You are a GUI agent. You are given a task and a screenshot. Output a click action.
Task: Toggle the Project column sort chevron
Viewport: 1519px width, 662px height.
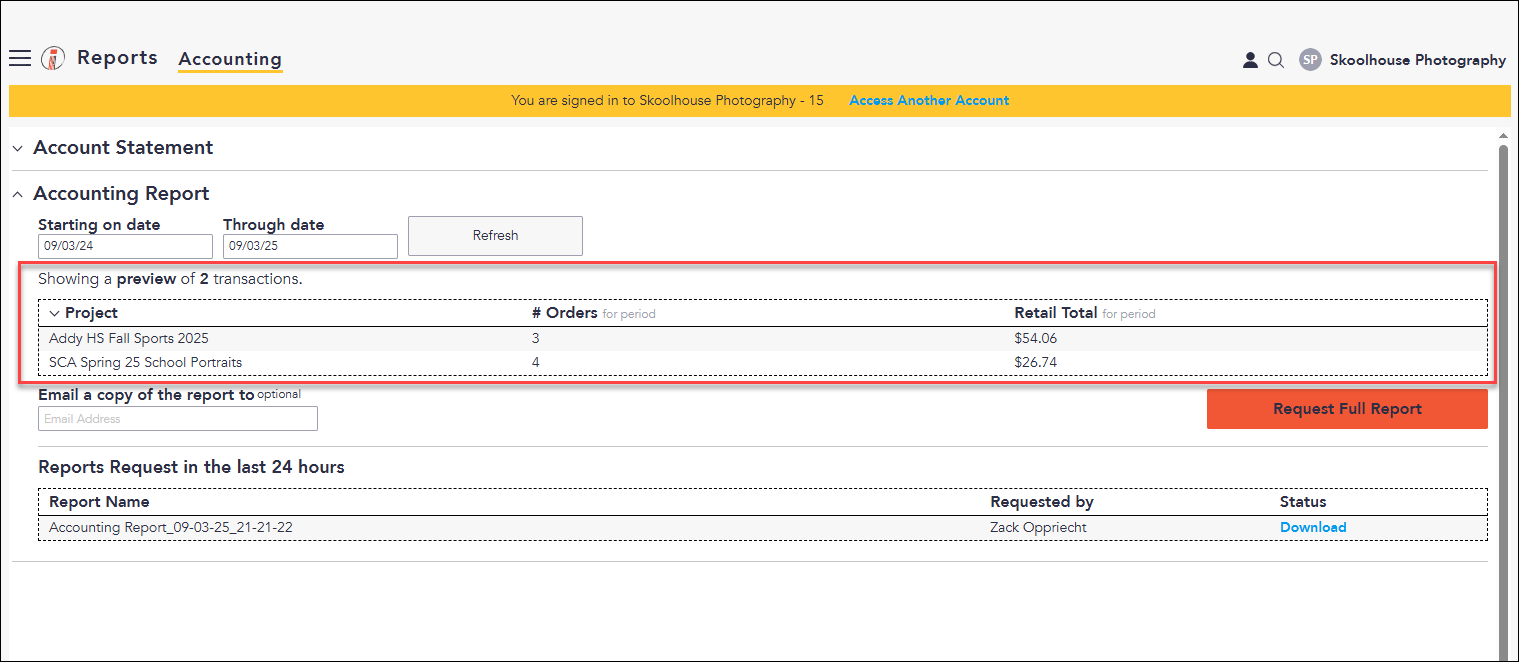pyautogui.click(x=54, y=313)
